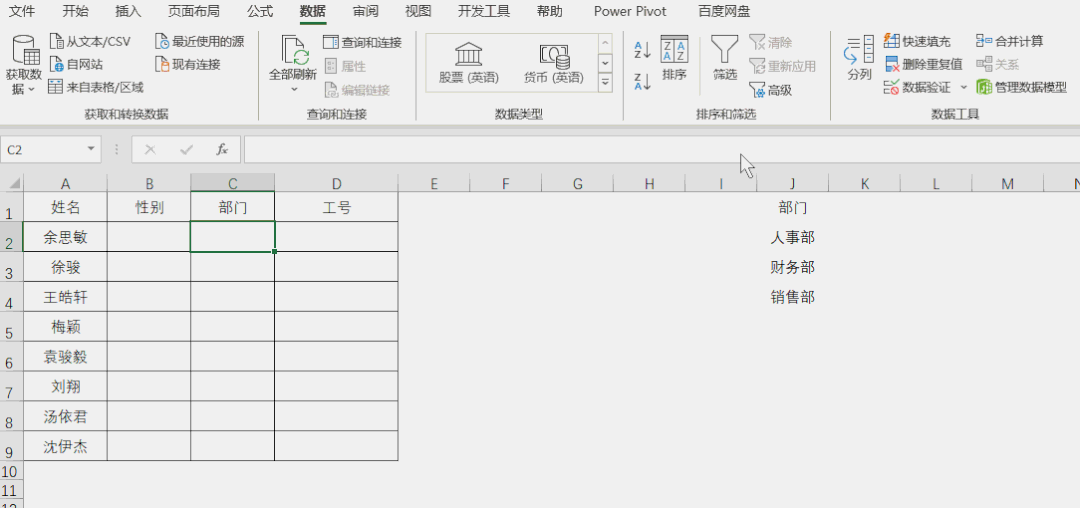This screenshot has width=1080, height=508.
Task: Expand the 数据验证 dropdown arrow
Action: coord(963,87)
